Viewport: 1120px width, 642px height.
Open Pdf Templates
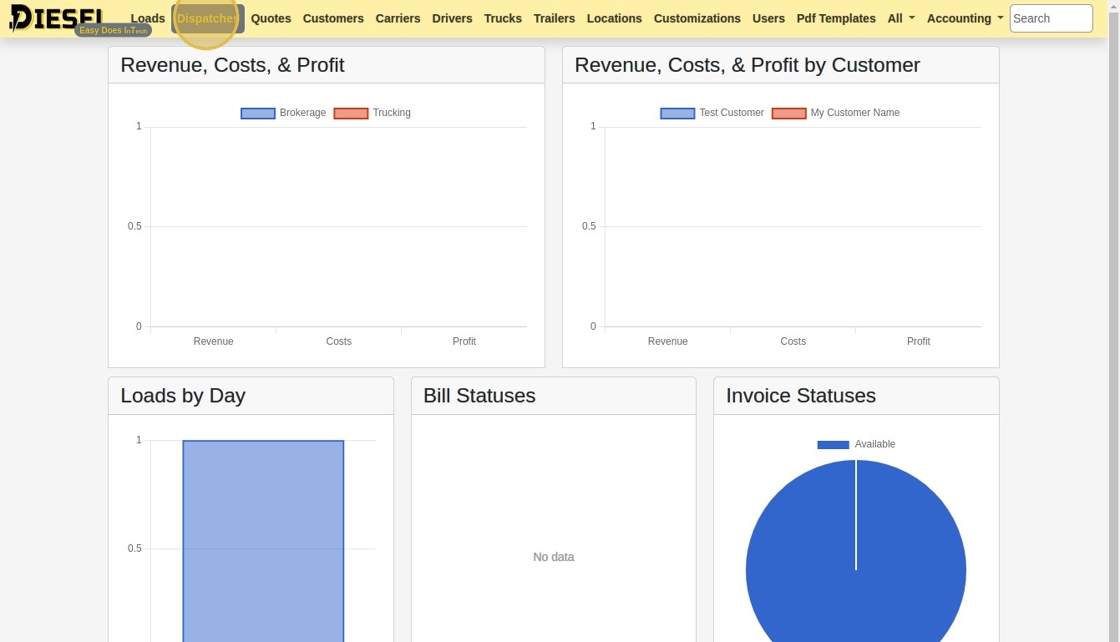(x=836, y=19)
